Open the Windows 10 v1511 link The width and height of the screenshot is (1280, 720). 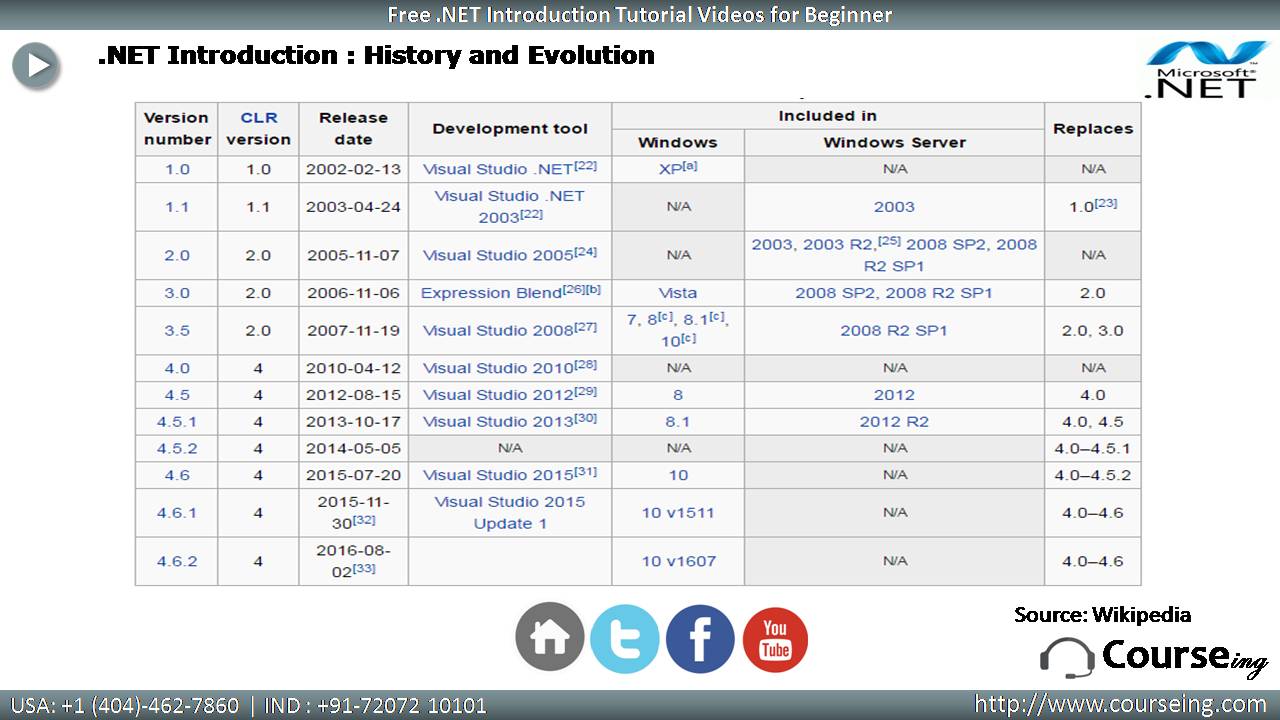tap(678, 513)
